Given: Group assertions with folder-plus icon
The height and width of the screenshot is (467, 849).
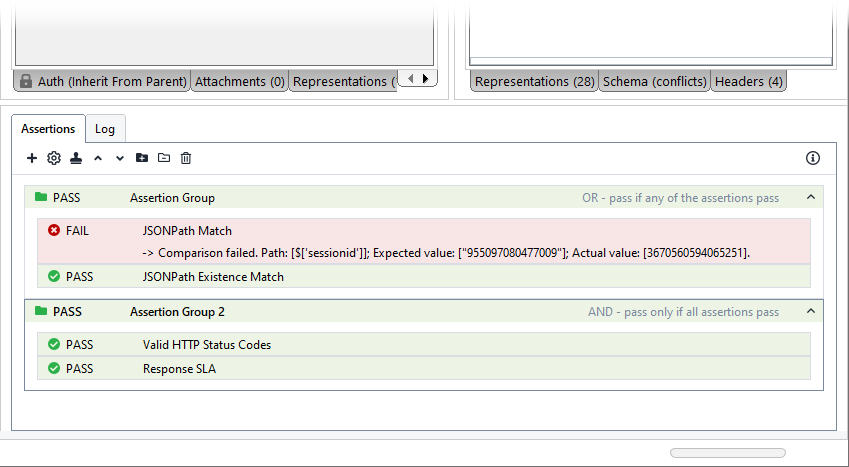Looking at the screenshot, I should pyautogui.click(x=142, y=158).
